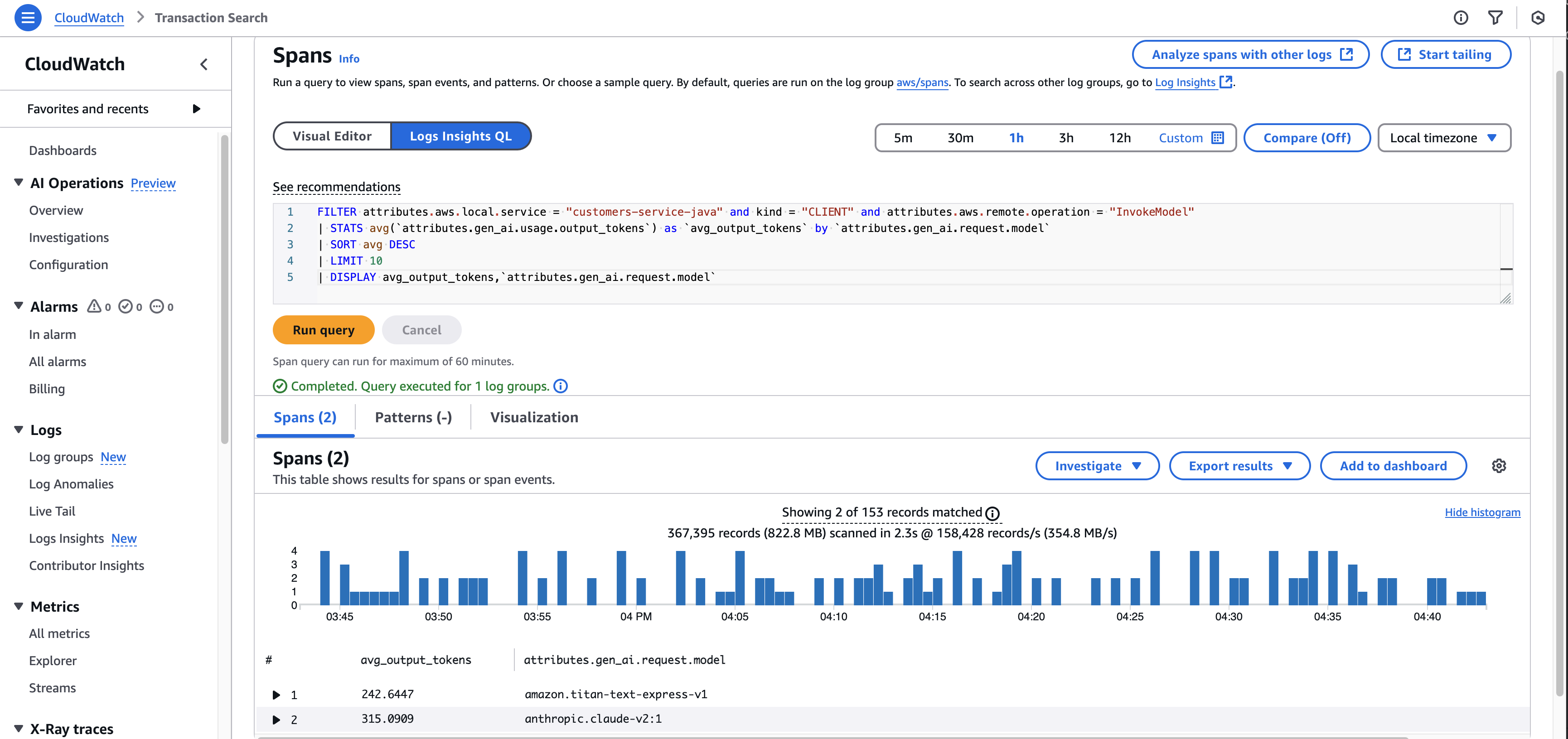Toggle Compare mode on
The height and width of the screenshot is (739, 1568).
click(1307, 138)
